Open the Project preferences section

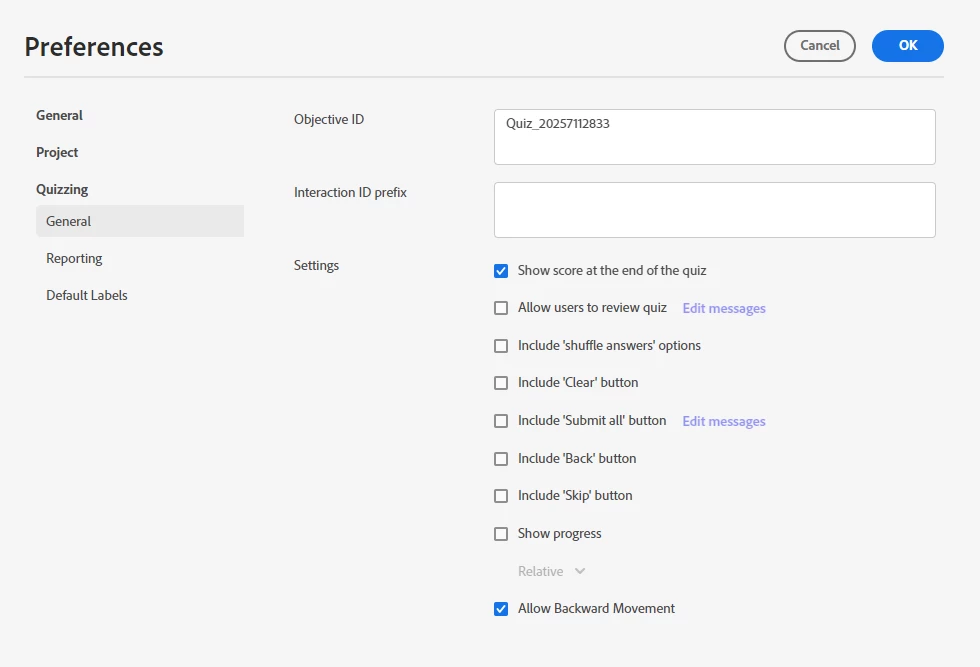point(57,153)
